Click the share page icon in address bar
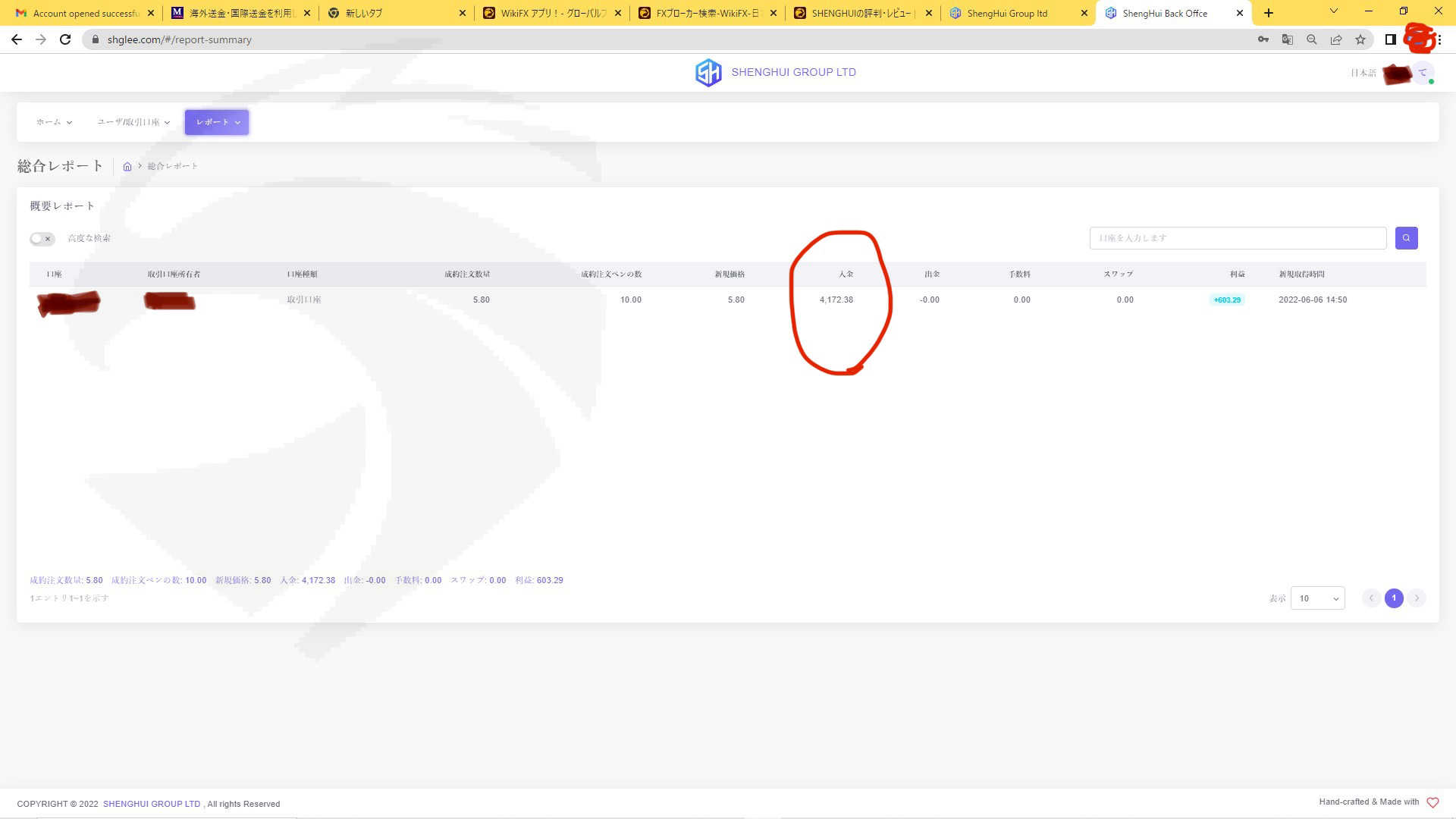The width and height of the screenshot is (1456, 819). 1336,39
